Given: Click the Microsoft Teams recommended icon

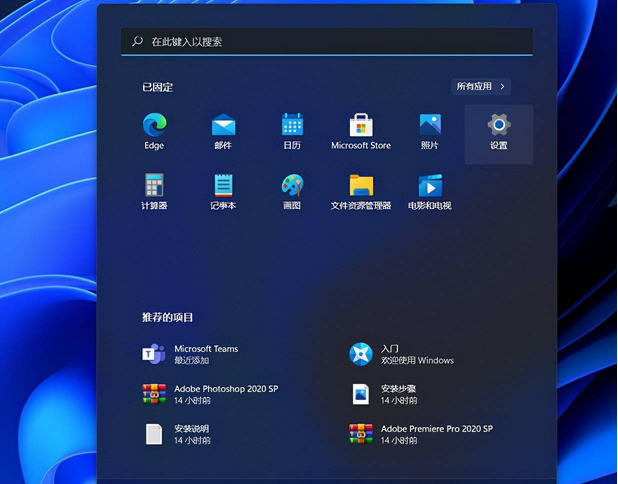Looking at the screenshot, I should point(154,354).
